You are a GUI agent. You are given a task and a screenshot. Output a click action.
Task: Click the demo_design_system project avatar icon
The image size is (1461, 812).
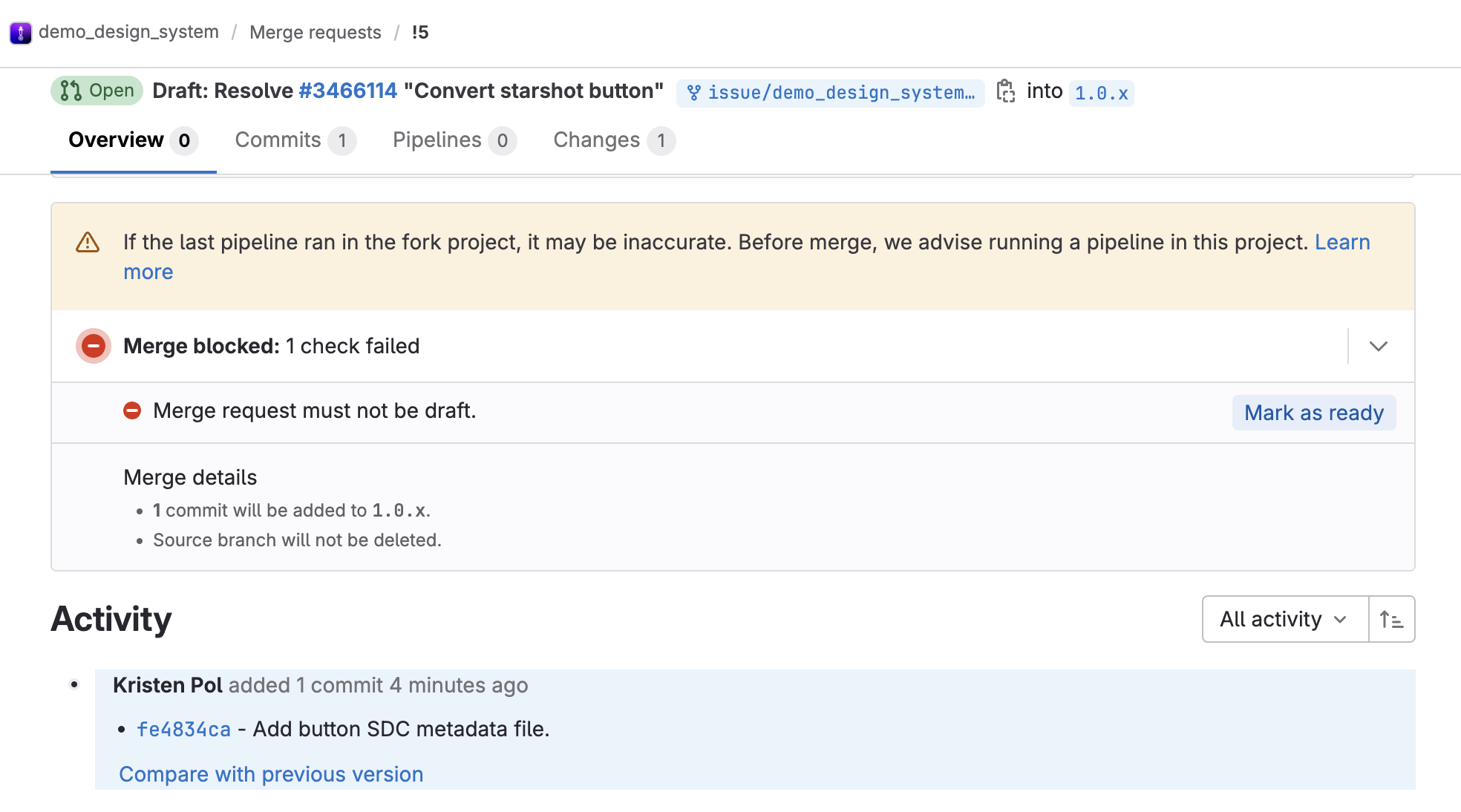tap(21, 31)
